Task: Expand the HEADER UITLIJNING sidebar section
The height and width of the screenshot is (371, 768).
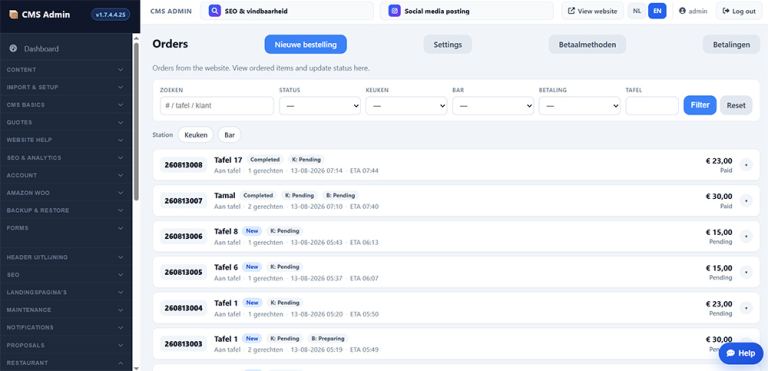Action: pos(66,257)
